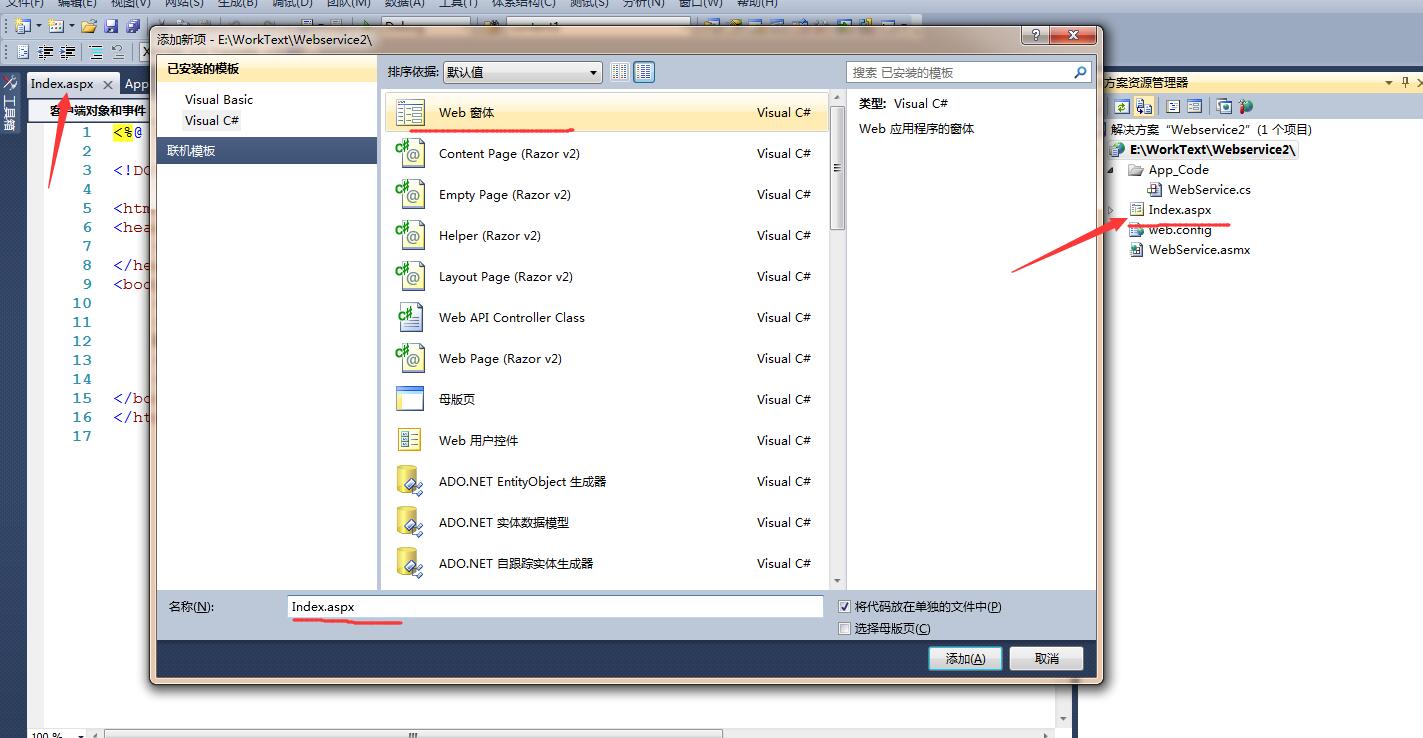1423x738 pixels.
Task: Close the Index.aspx editor tab
Action: point(108,85)
